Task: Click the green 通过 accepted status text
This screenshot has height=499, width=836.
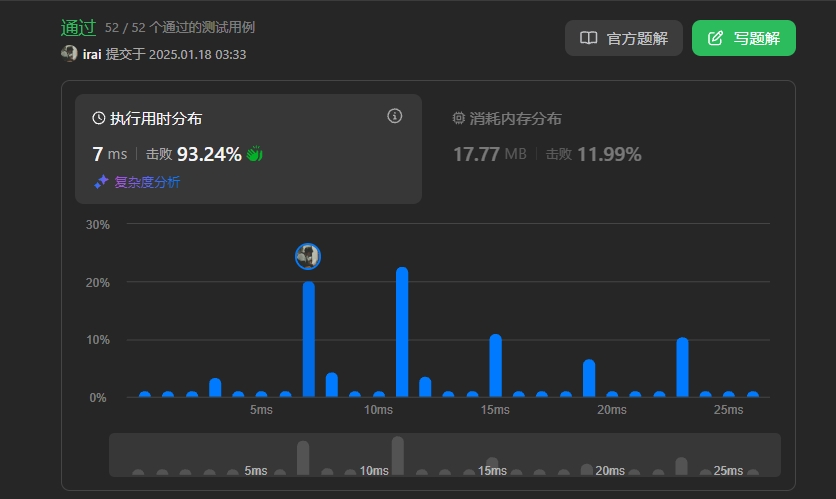Action: [x=78, y=27]
